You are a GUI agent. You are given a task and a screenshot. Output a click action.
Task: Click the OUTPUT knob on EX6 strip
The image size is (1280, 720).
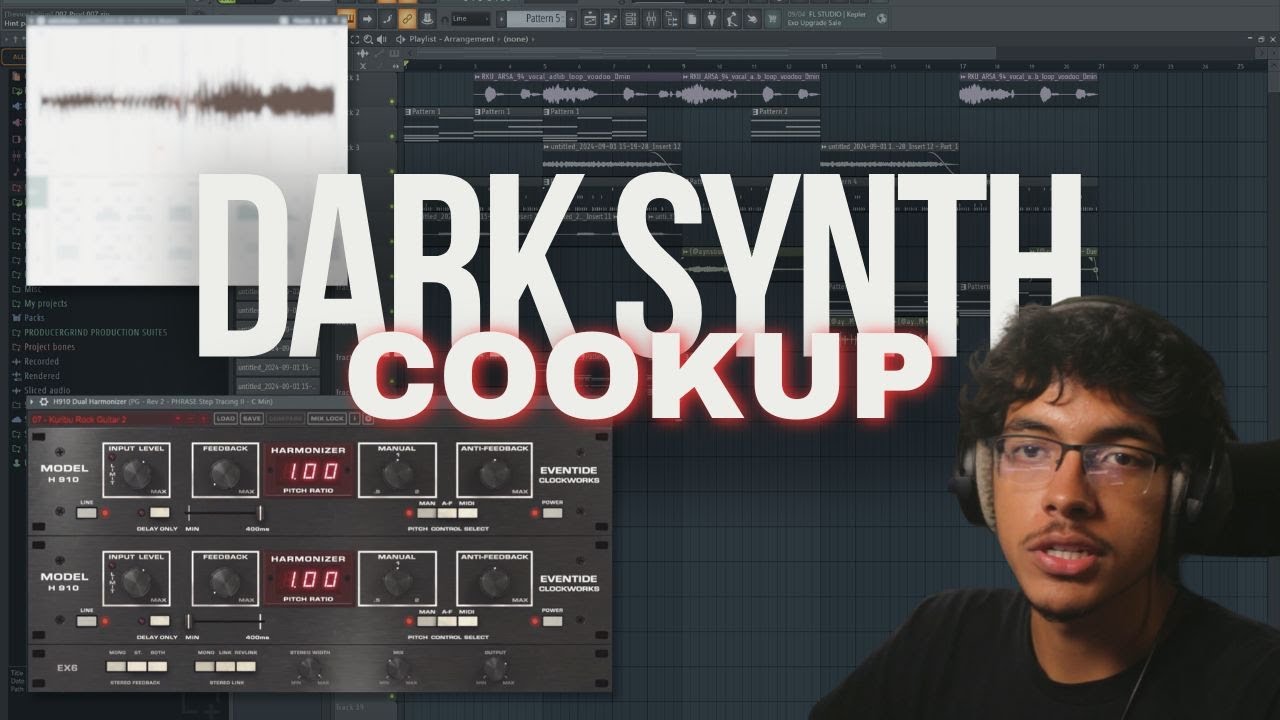pos(494,668)
